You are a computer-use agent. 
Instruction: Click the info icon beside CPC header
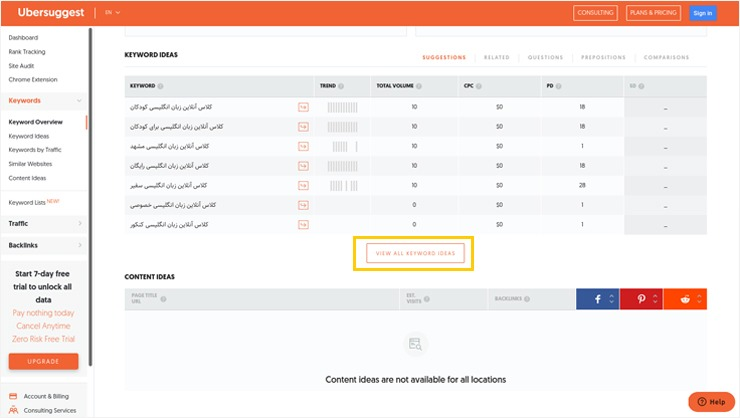479,86
